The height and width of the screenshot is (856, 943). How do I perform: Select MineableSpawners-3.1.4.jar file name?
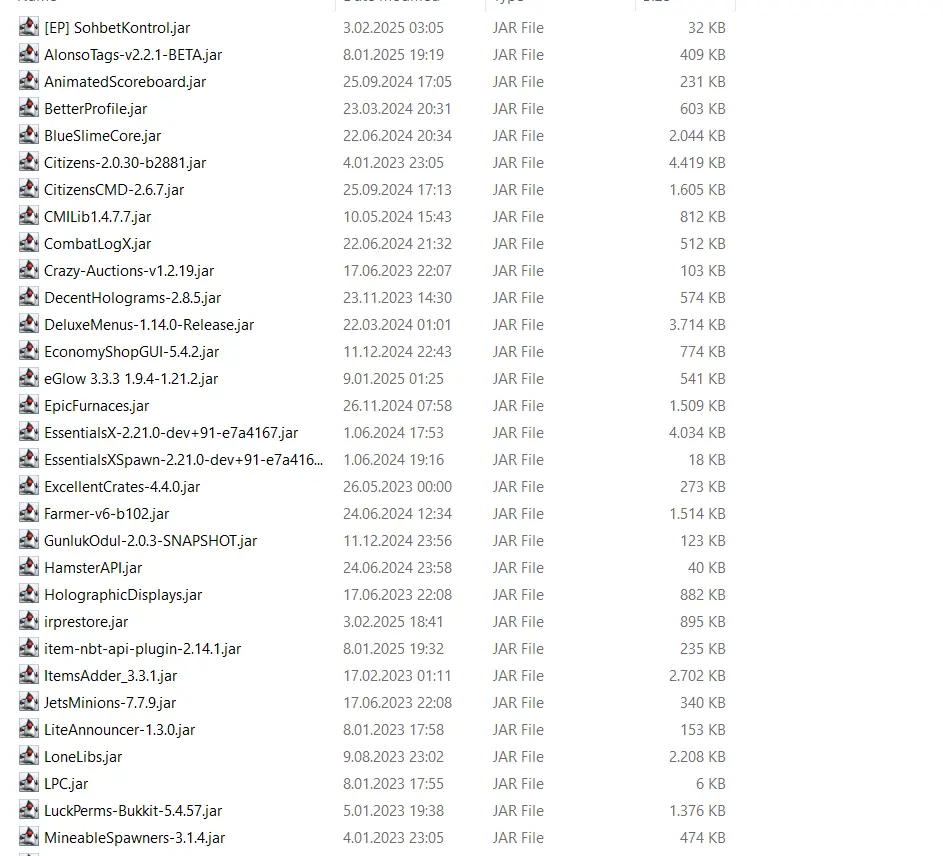coord(135,838)
